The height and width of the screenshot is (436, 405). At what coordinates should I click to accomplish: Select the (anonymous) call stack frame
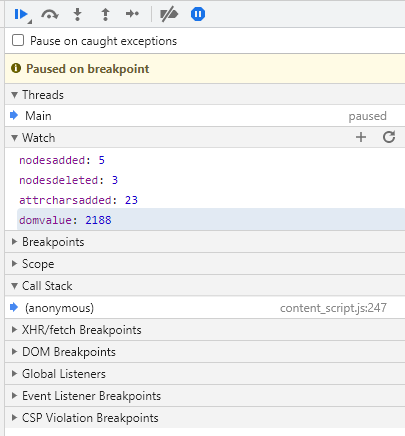click(205, 307)
